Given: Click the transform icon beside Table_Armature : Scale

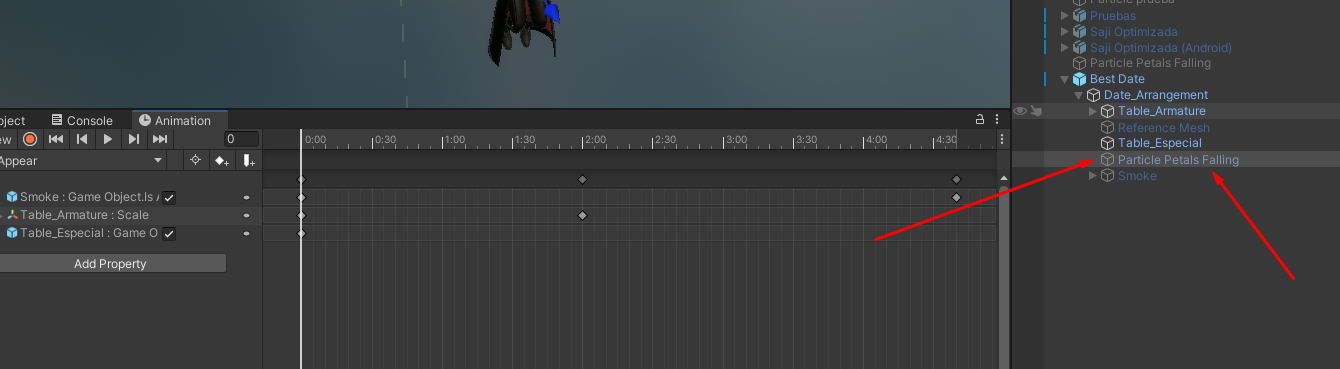Looking at the screenshot, I should (x=12, y=215).
